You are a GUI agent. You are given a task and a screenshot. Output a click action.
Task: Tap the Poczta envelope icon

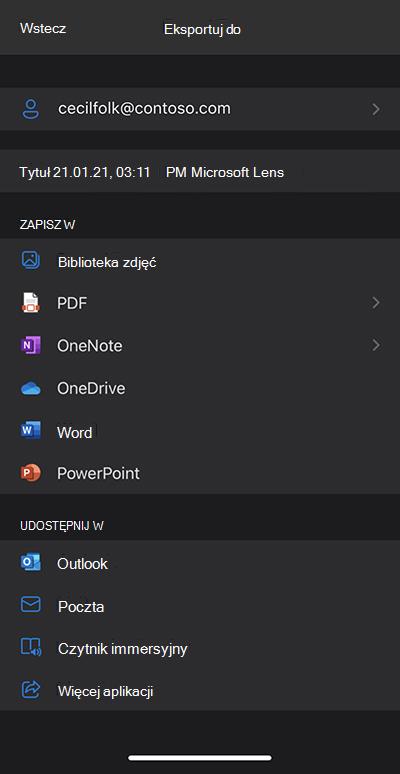point(31,605)
